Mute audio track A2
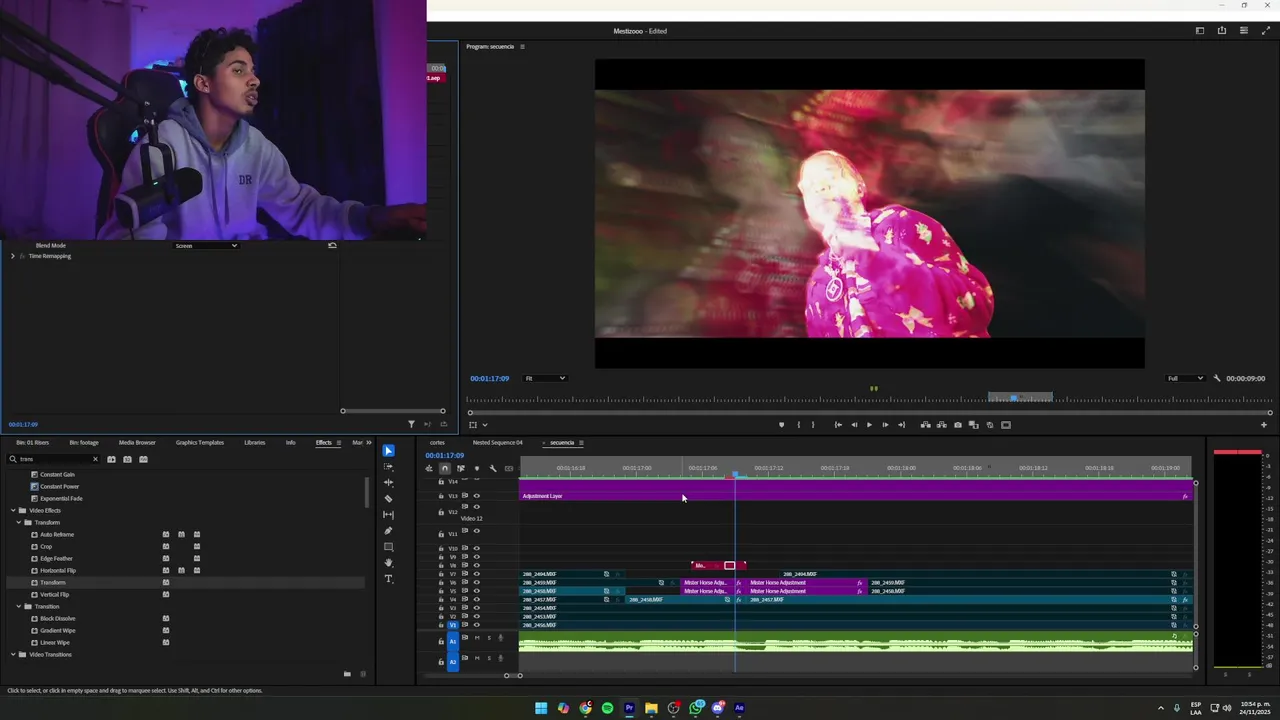This screenshot has height=720, width=1280. [x=477, y=658]
